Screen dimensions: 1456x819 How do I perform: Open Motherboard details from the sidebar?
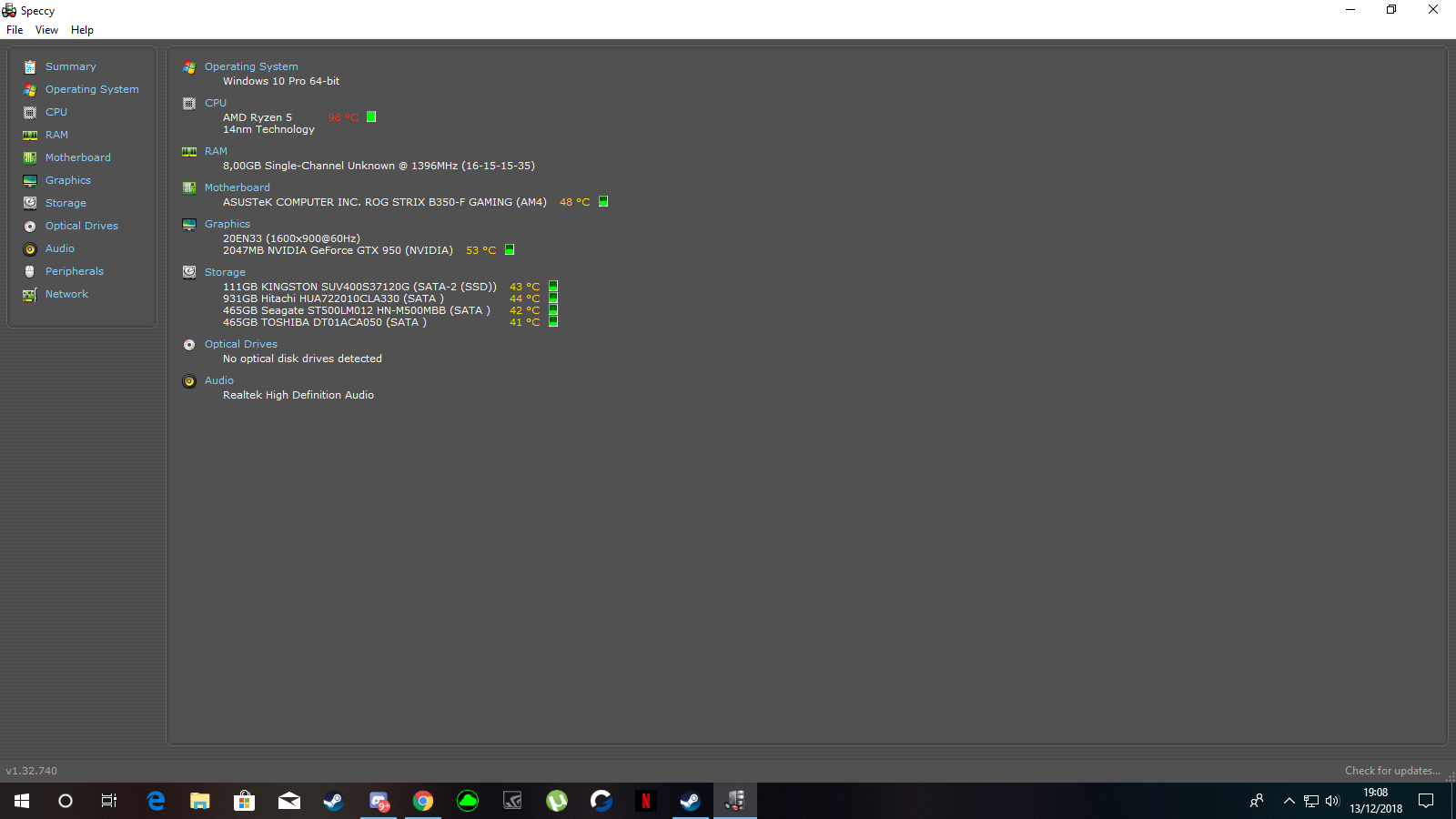78,157
